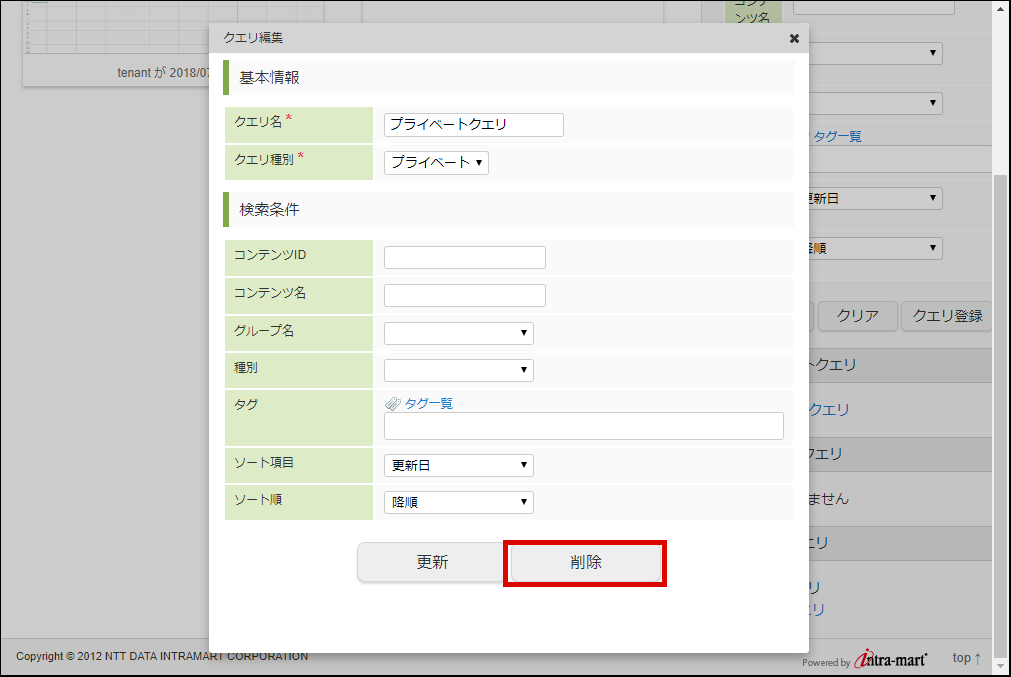
Task: Expand the 種別 dropdown
Action: pyautogui.click(x=458, y=371)
